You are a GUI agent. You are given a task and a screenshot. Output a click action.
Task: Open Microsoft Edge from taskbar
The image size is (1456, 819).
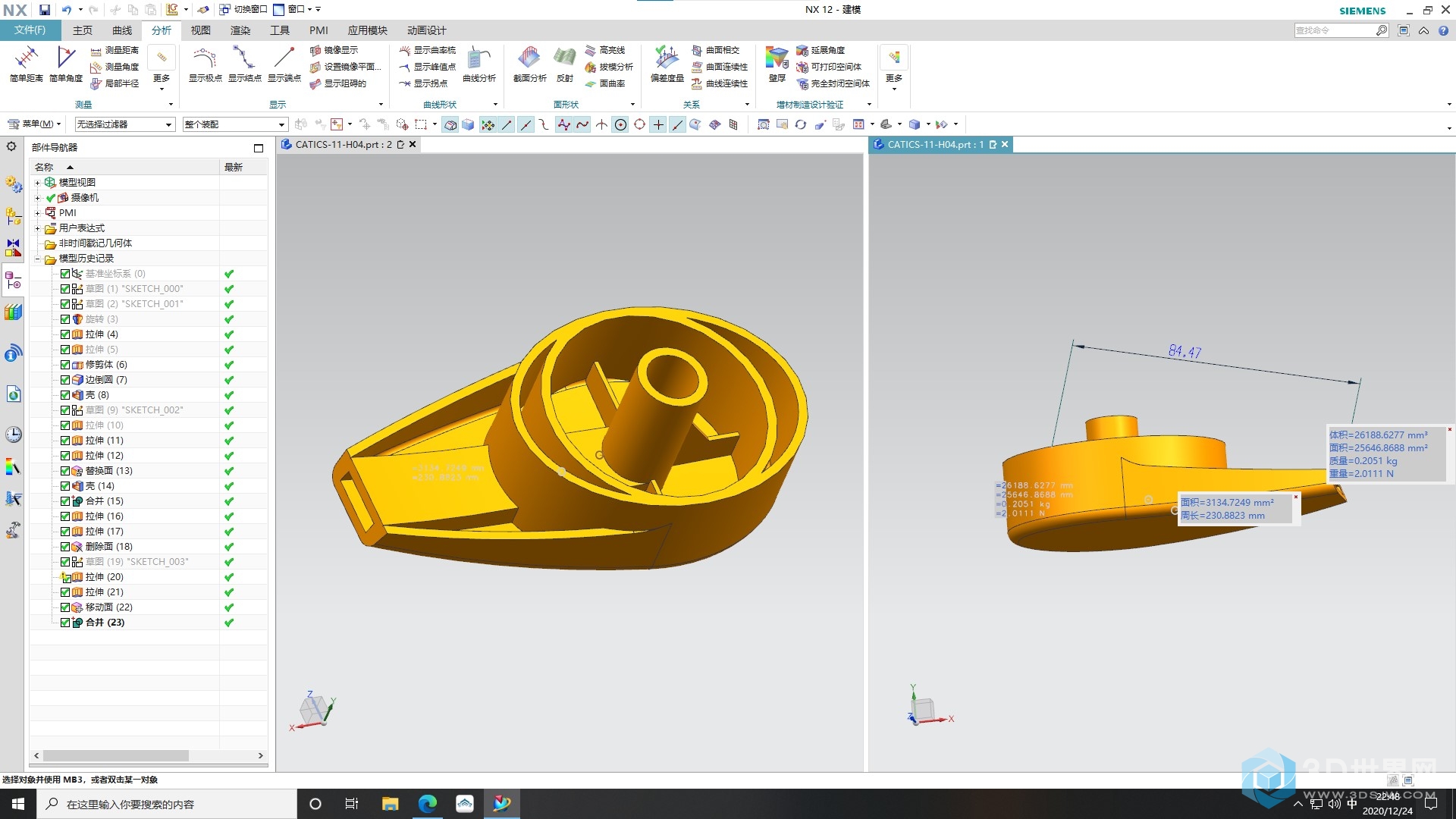pyautogui.click(x=428, y=804)
